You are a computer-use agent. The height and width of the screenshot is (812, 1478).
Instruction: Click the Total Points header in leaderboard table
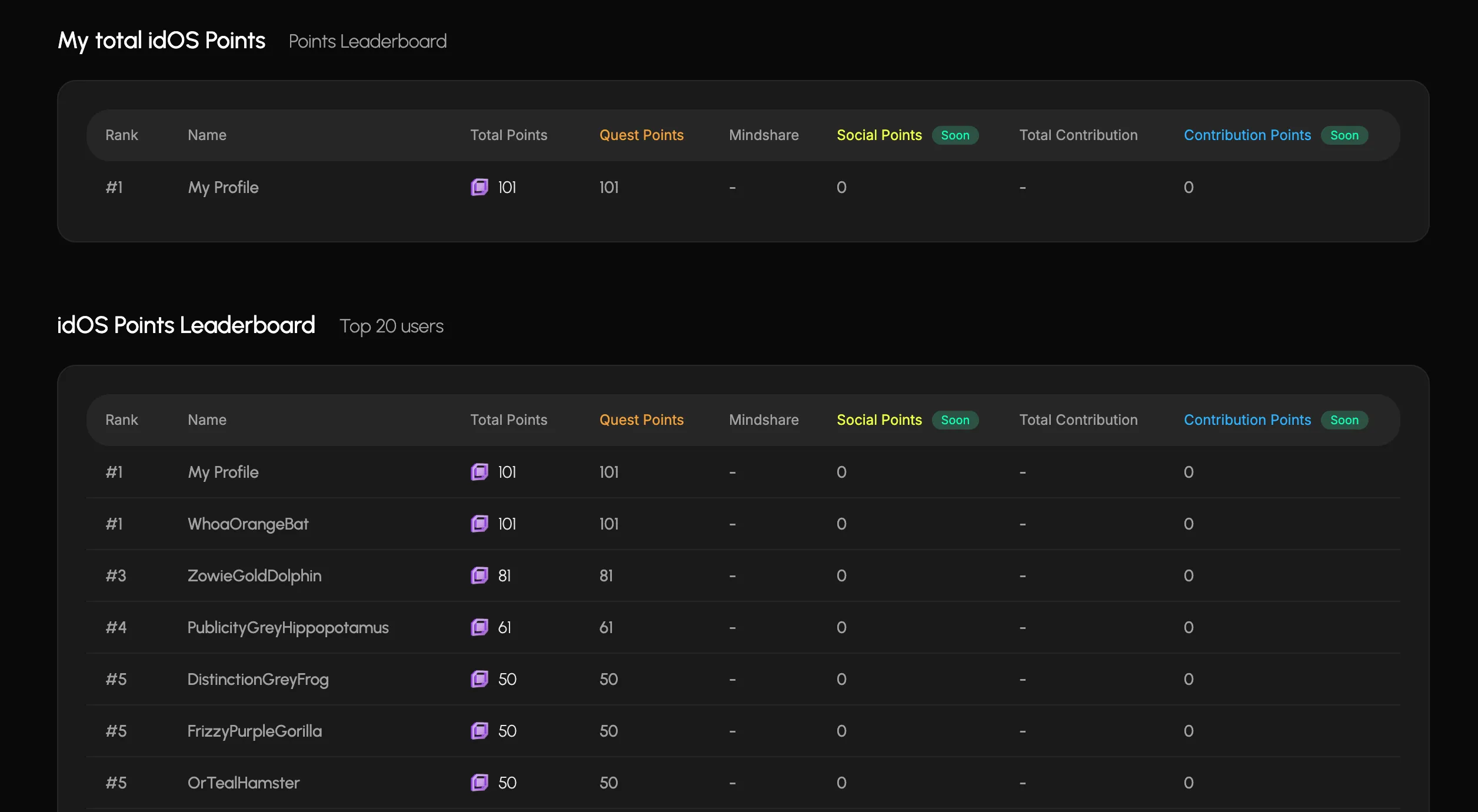point(508,420)
